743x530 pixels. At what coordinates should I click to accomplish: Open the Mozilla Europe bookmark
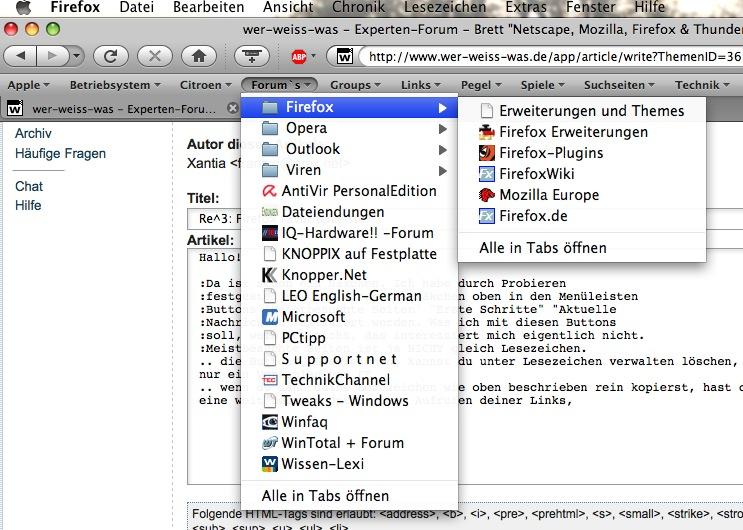point(548,195)
